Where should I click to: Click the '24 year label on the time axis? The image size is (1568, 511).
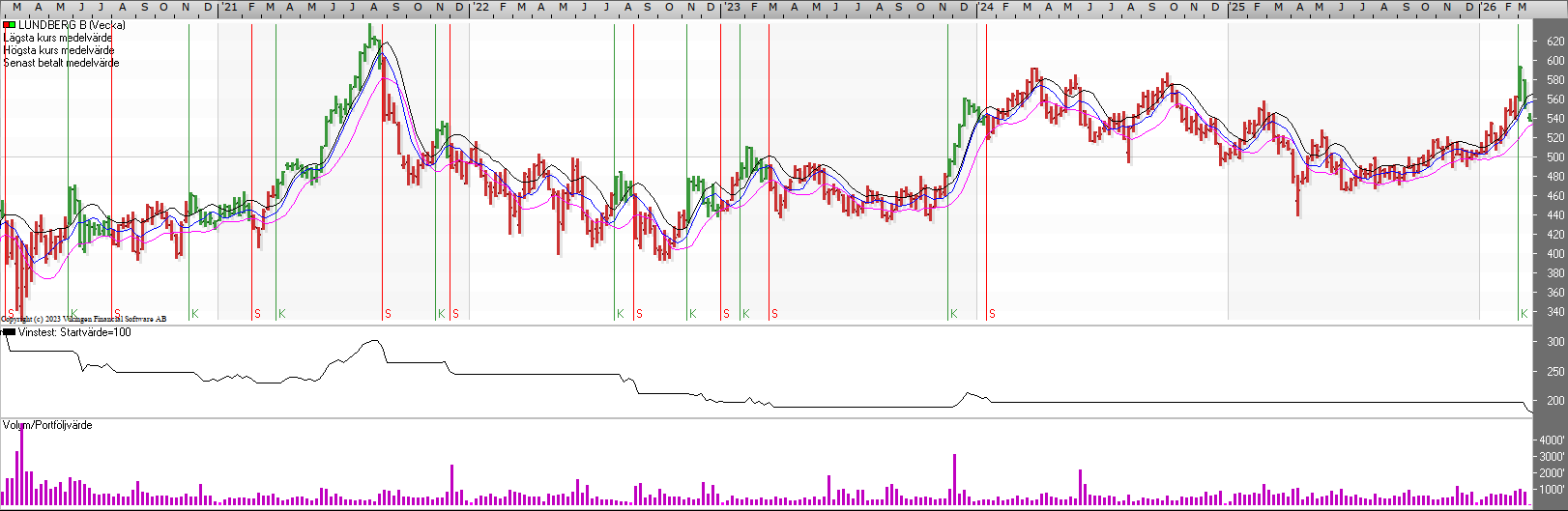click(x=984, y=8)
